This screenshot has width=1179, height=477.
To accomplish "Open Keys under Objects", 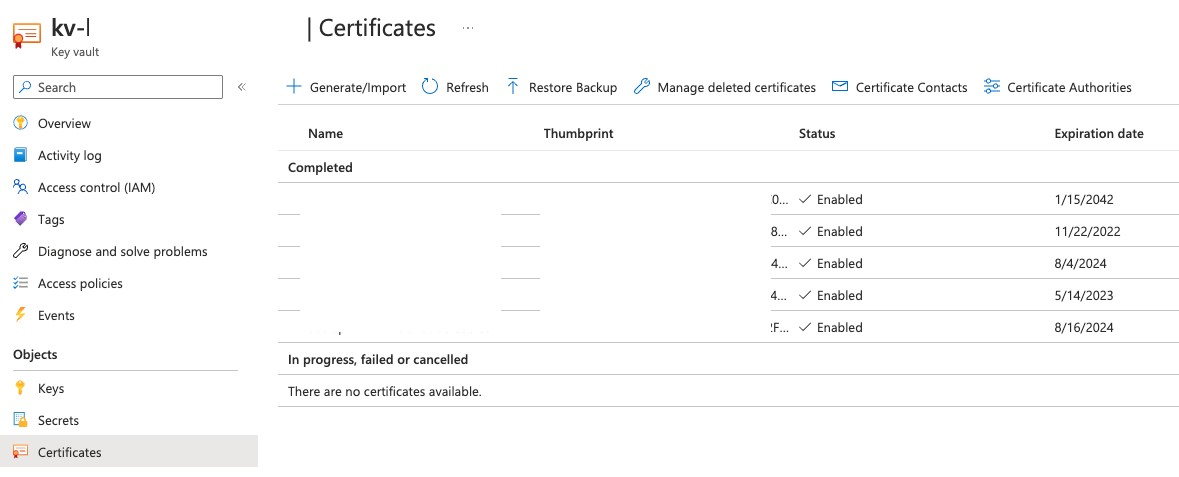I will 51,389.
